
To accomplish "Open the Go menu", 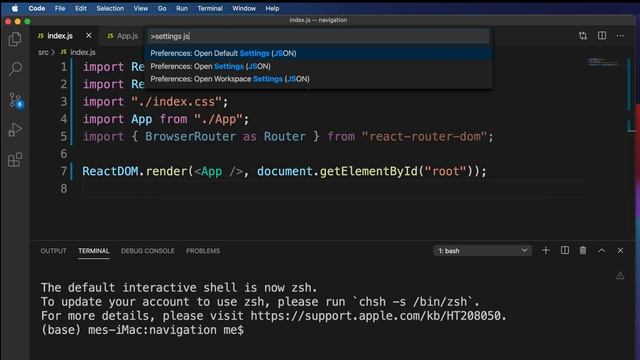I will [x=162, y=8].
